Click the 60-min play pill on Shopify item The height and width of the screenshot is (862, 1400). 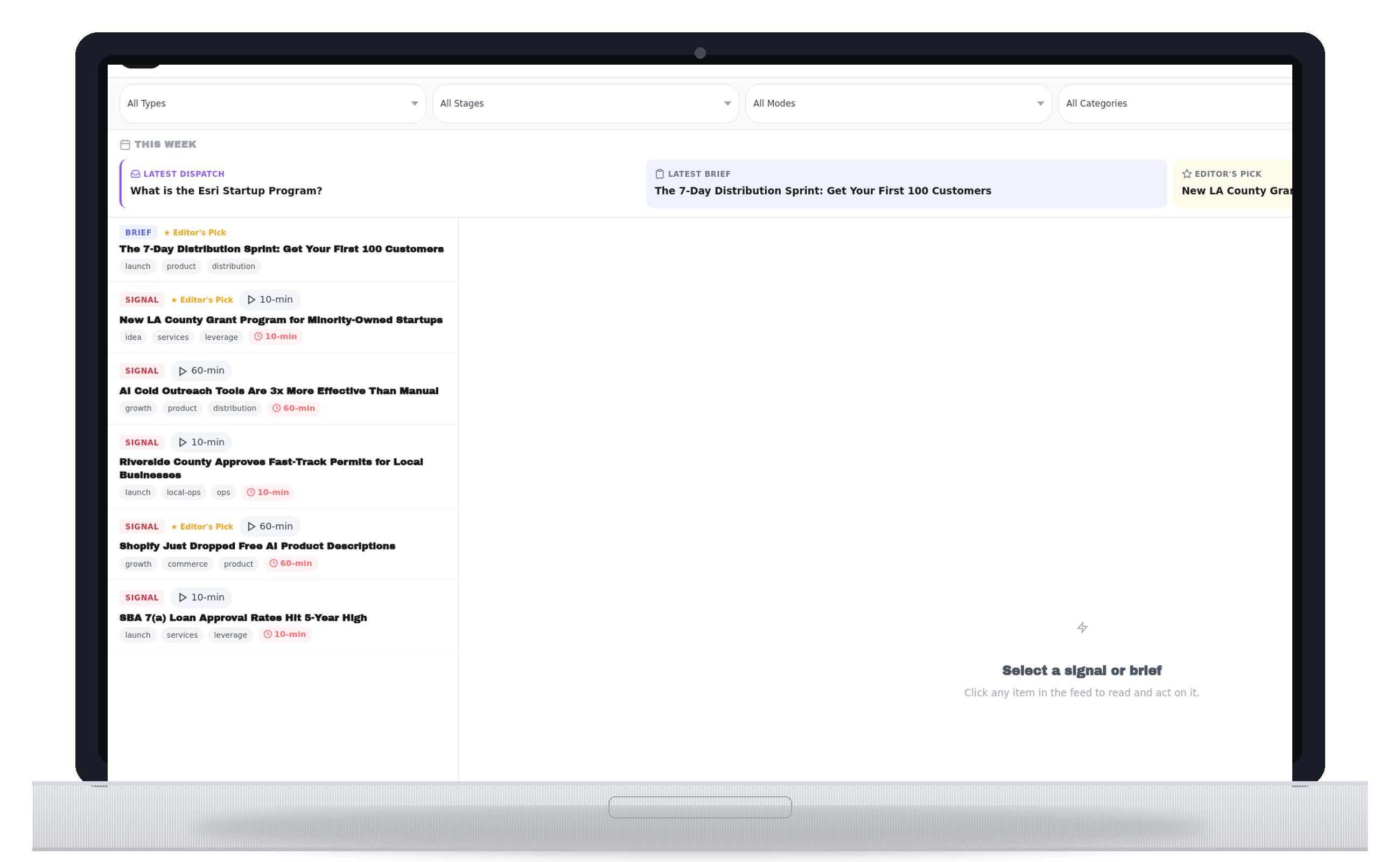270,526
